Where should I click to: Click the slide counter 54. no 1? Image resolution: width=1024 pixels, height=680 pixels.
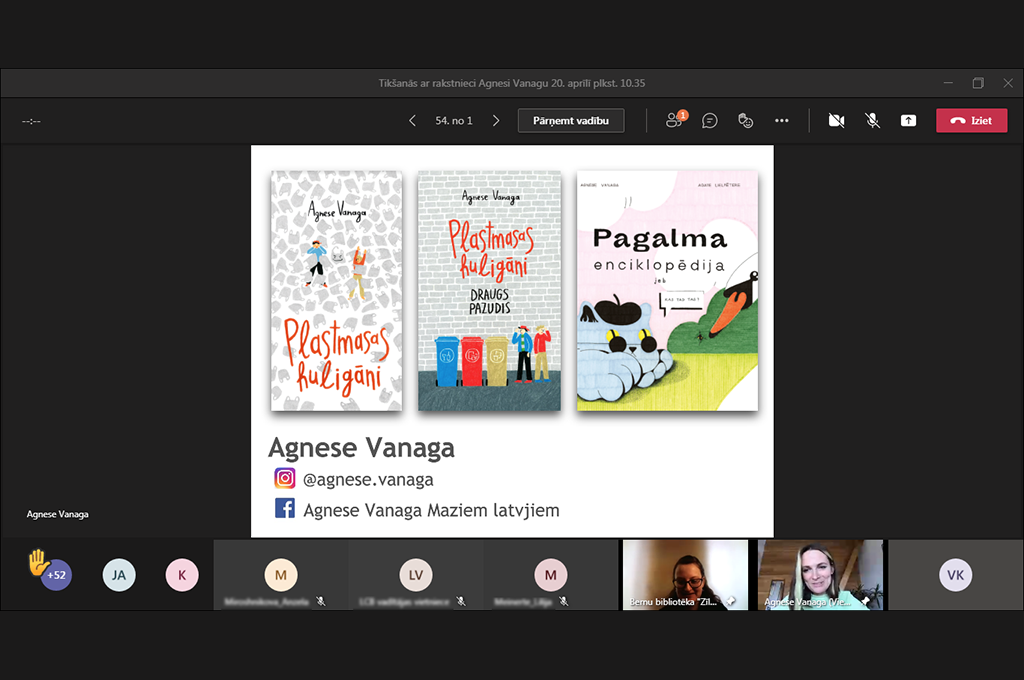(x=454, y=121)
